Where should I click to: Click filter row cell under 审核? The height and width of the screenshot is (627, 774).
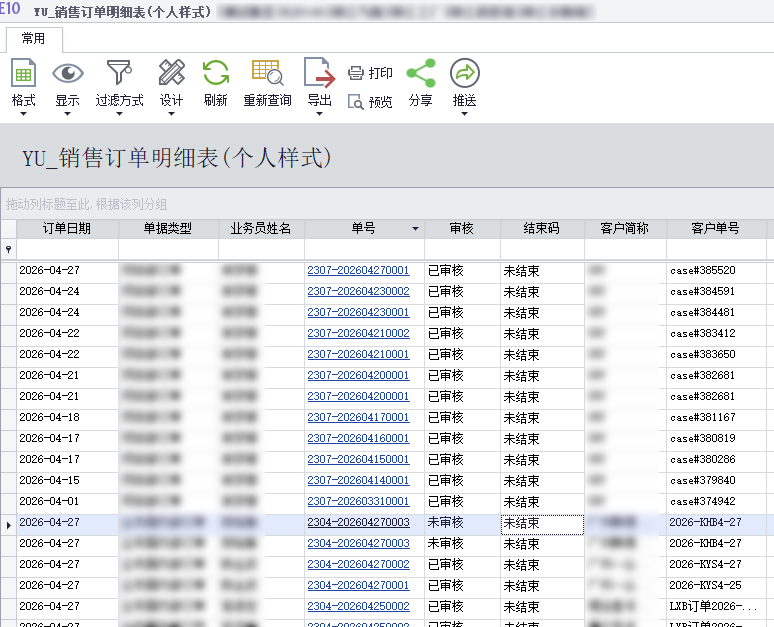tap(462, 249)
